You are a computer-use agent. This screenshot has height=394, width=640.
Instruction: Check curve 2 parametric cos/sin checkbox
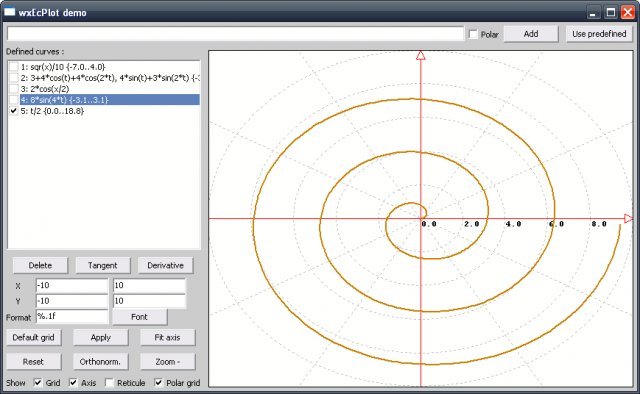pyautogui.click(x=14, y=78)
